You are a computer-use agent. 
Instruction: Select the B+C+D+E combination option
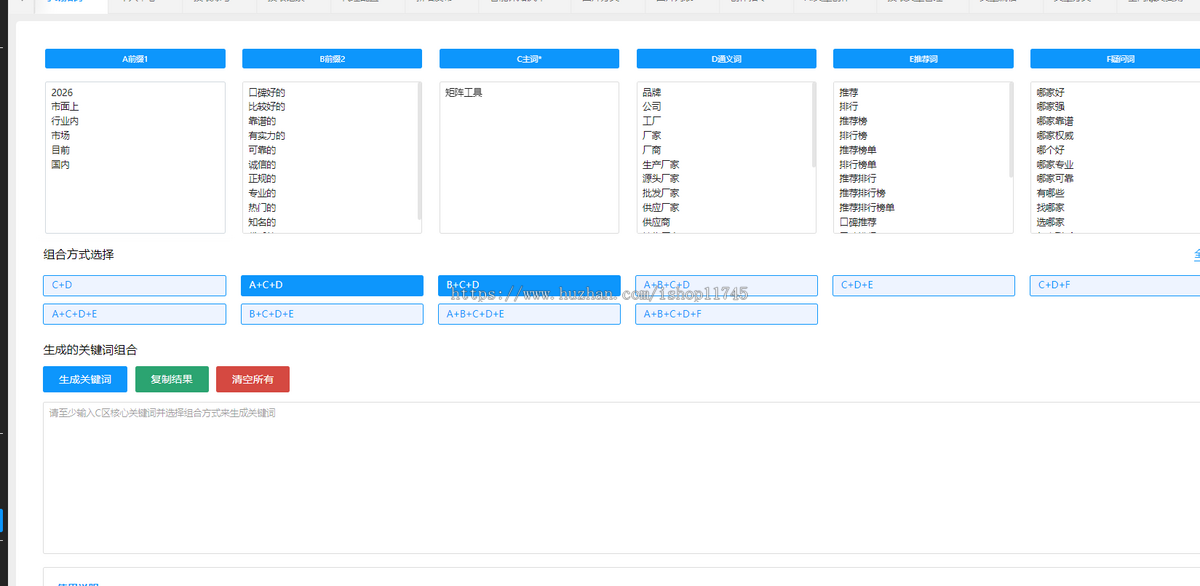point(332,314)
